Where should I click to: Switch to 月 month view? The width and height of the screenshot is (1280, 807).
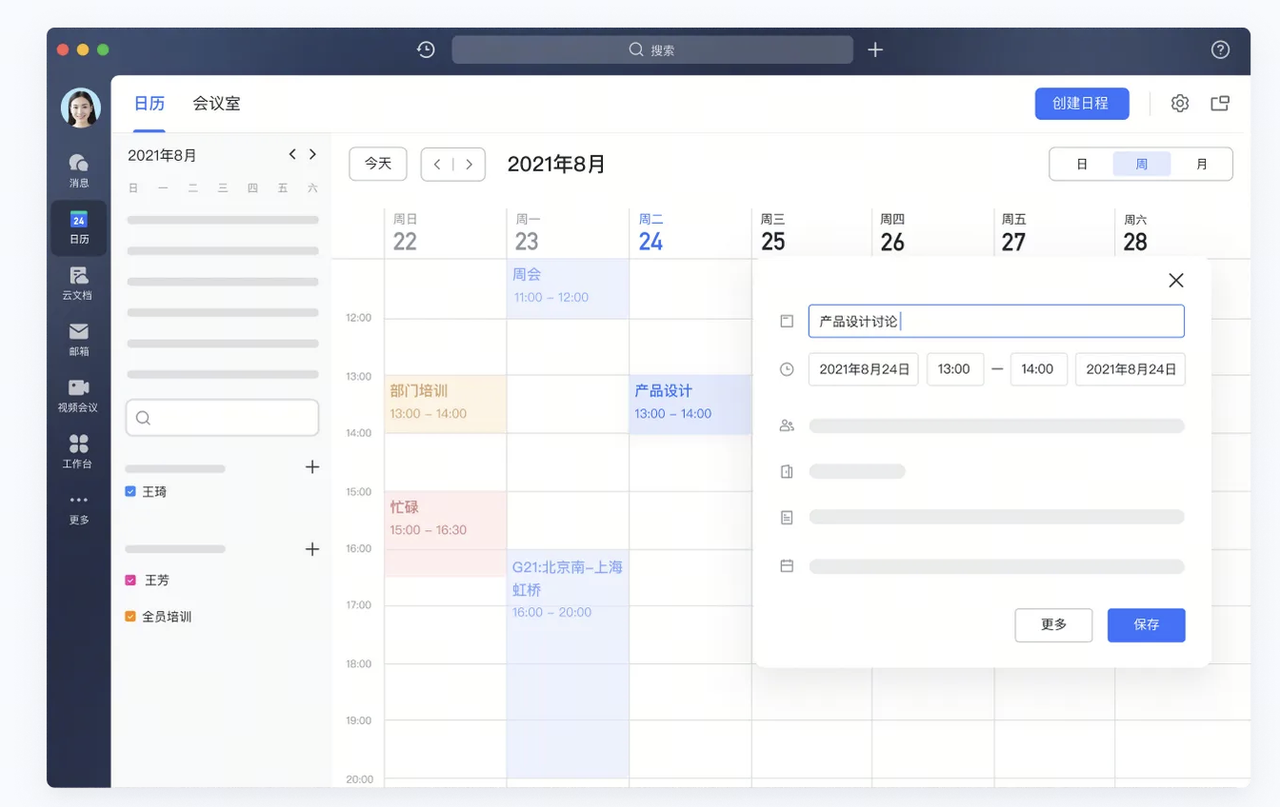point(1201,164)
